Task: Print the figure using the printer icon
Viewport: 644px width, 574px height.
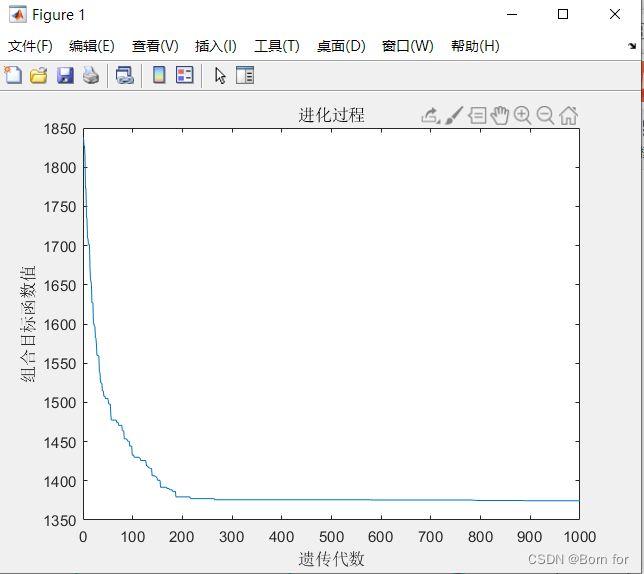Action: click(91, 76)
